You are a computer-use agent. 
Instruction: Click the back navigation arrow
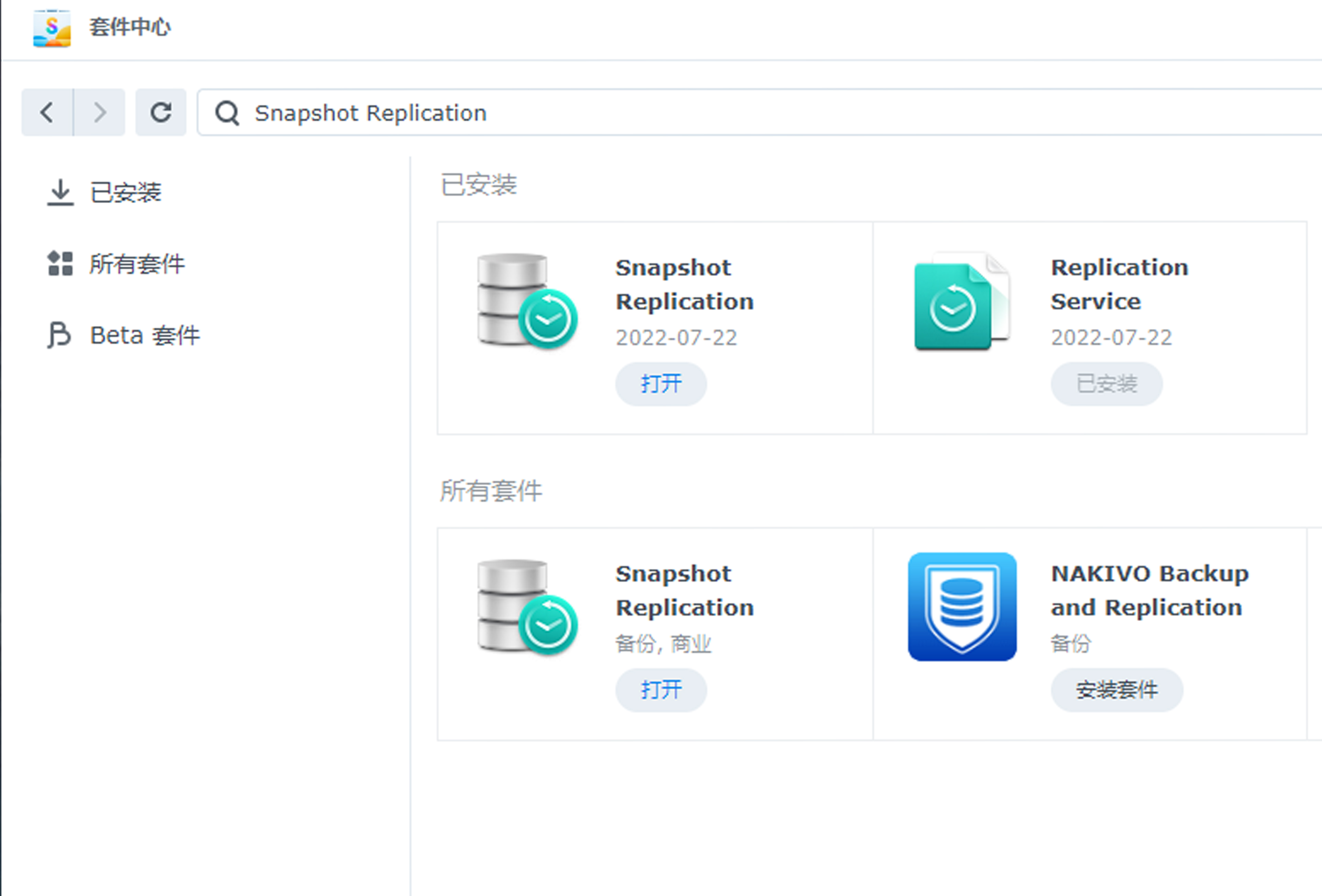tap(47, 112)
